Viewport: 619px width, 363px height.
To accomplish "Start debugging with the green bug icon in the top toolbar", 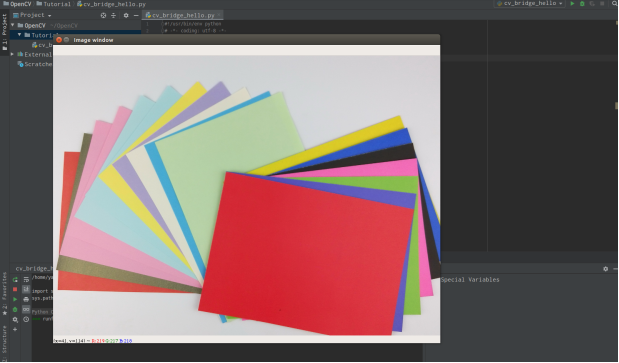I will [582, 4].
